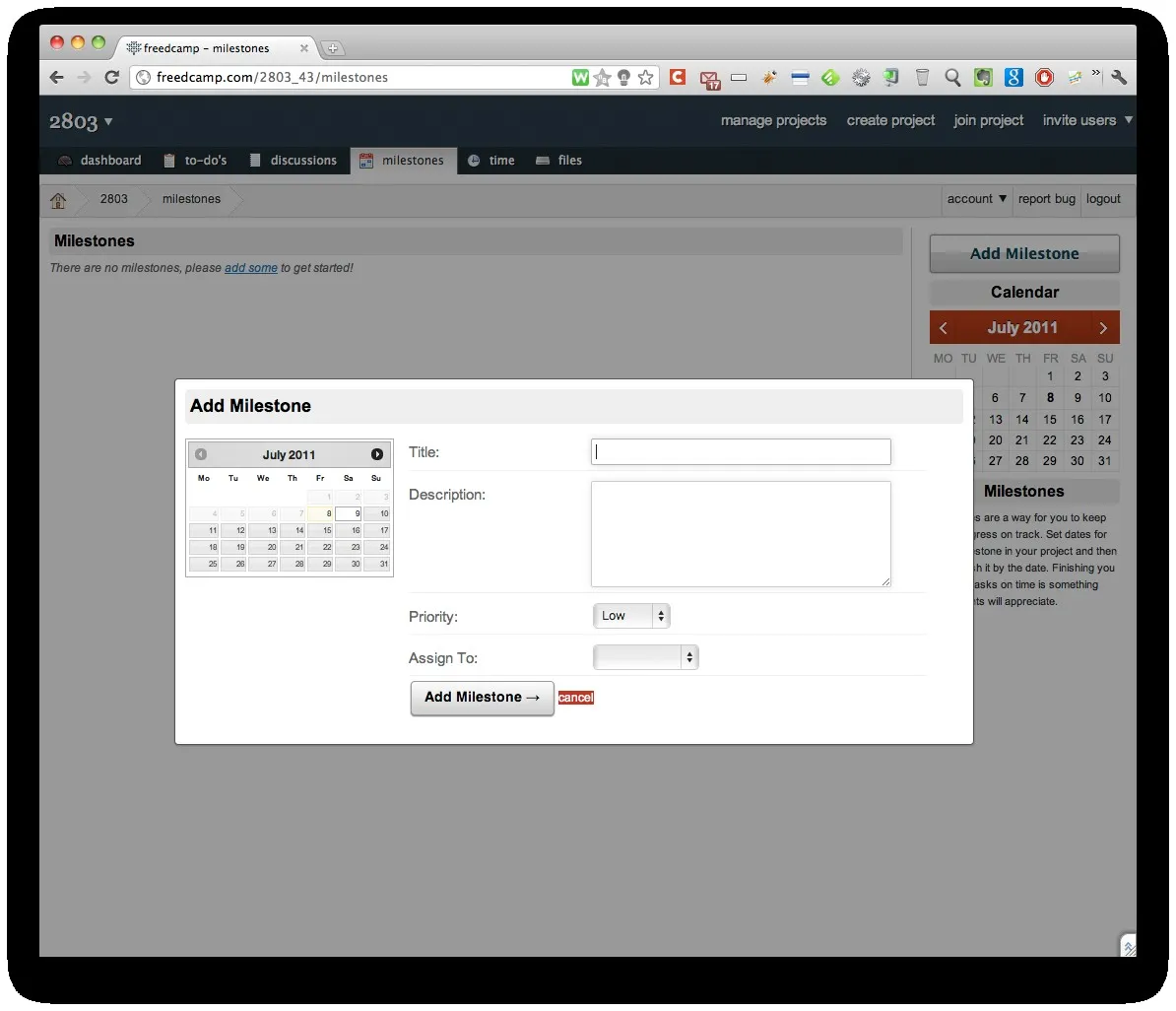
Task: Show hidden extensions with double chevron
Action: click(1096, 73)
